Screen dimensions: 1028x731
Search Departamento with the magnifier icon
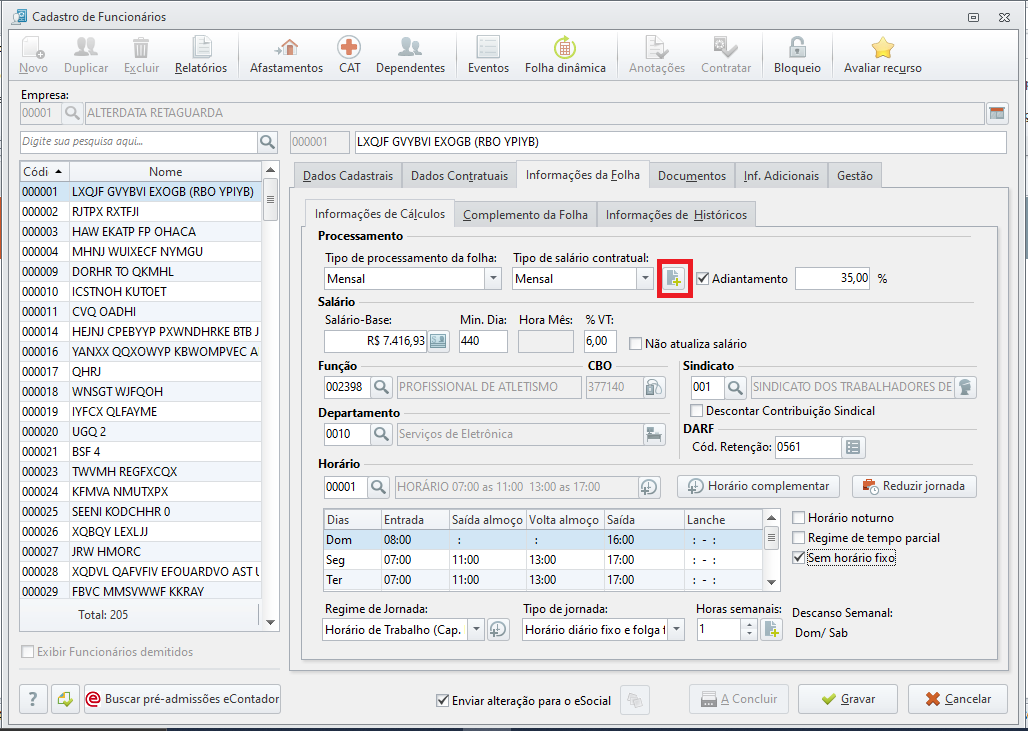382,434
